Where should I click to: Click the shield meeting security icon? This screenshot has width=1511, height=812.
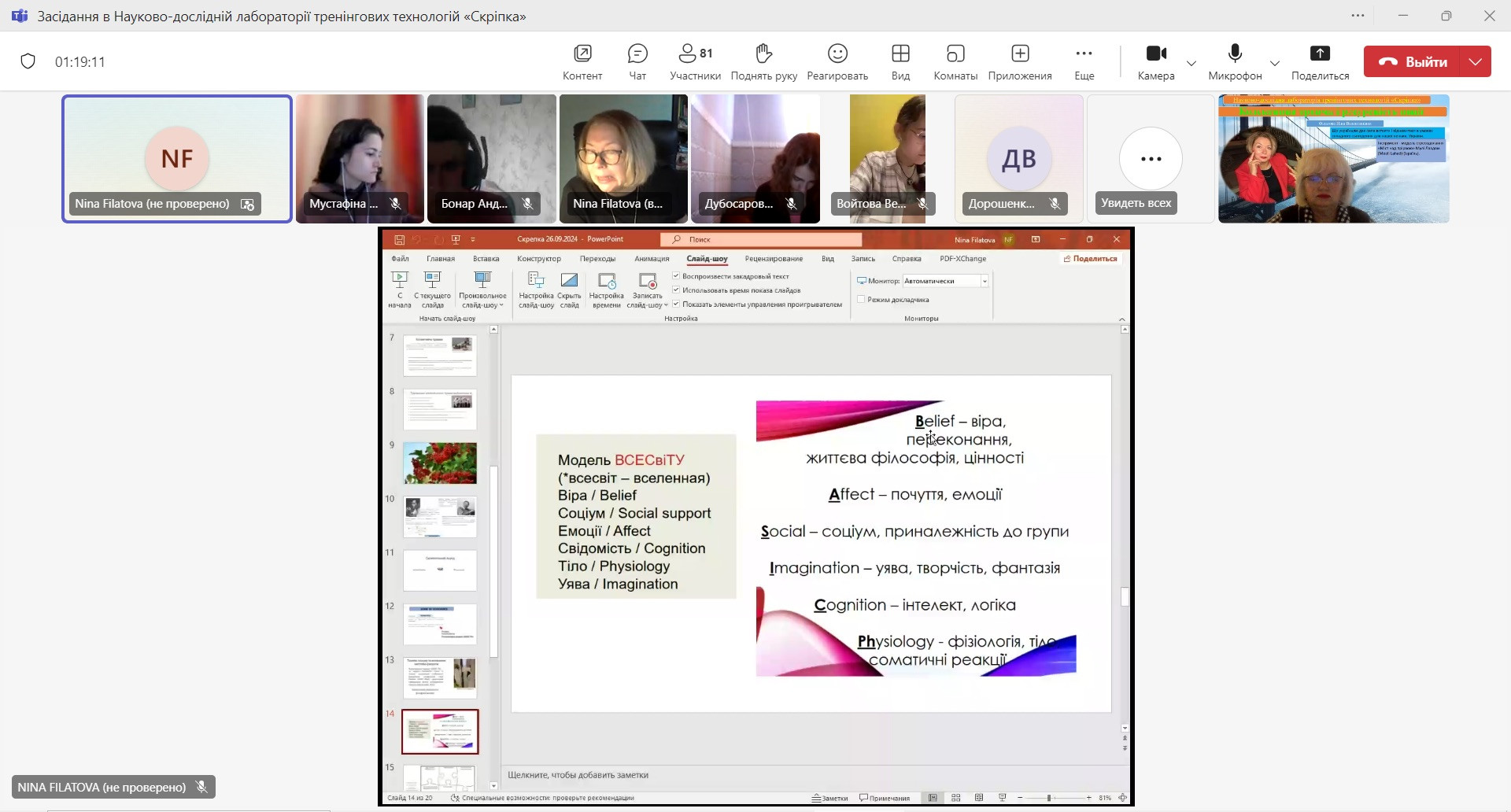pyautogui.click(x=28, y=61)
